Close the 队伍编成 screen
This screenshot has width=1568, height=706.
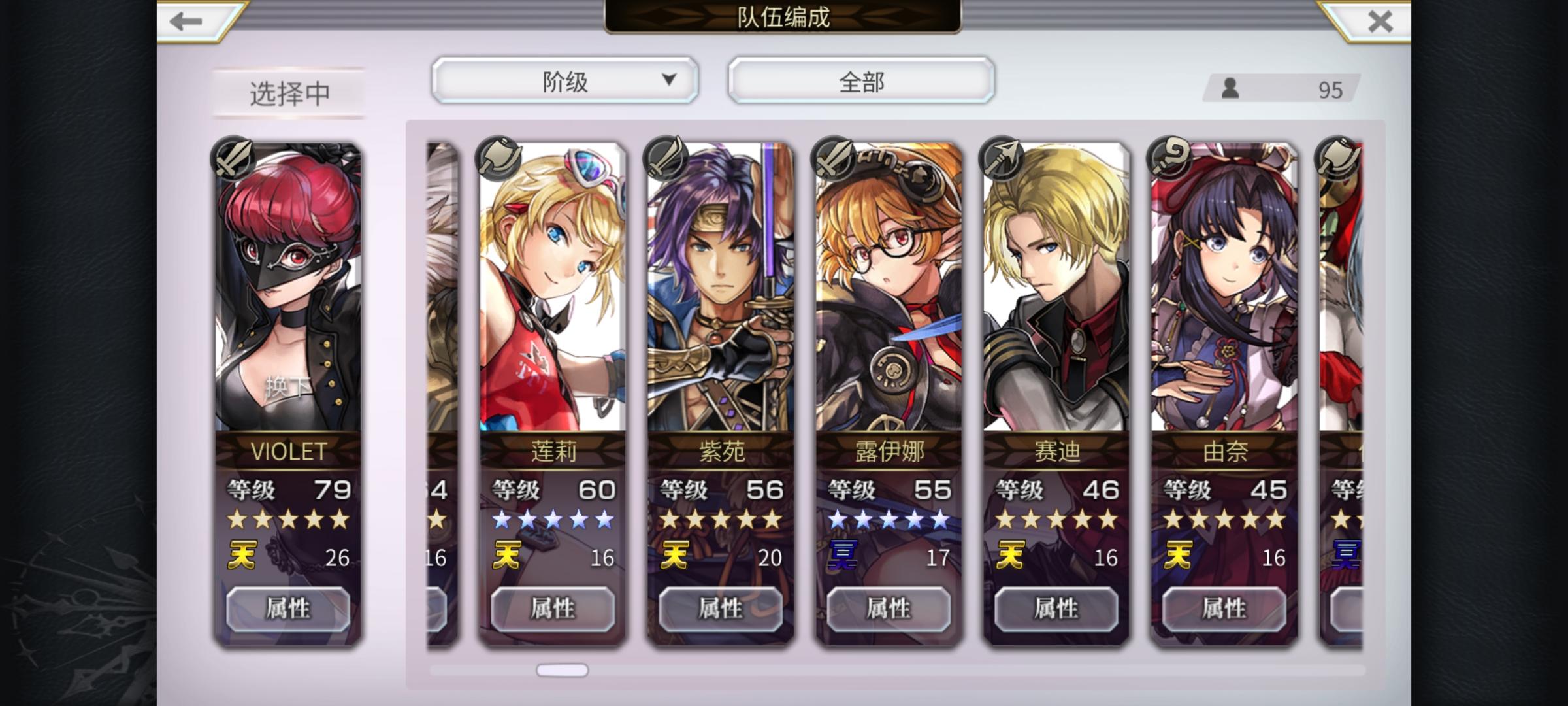click(x=1380, y=22)
